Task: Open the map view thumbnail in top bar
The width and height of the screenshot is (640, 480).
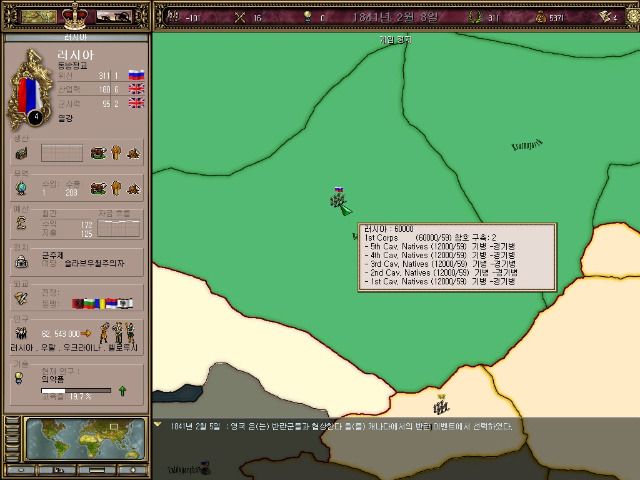Action: [39, 17]
